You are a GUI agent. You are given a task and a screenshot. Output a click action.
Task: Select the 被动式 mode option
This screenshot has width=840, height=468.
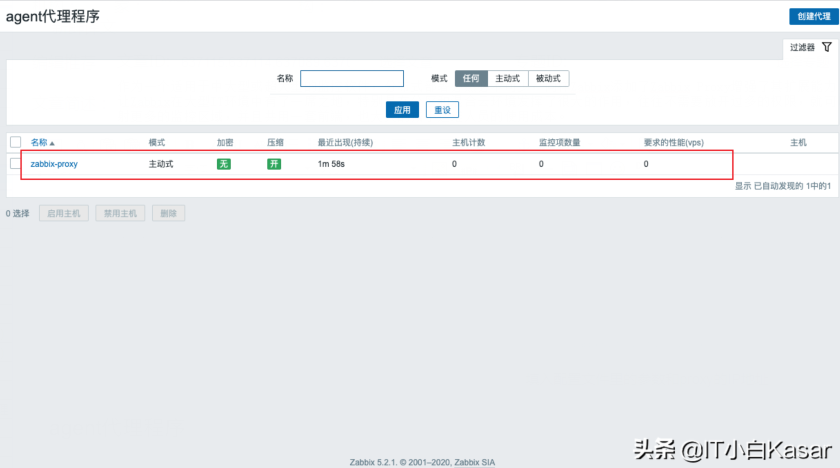pyautogui.click(x=549, y=78)
